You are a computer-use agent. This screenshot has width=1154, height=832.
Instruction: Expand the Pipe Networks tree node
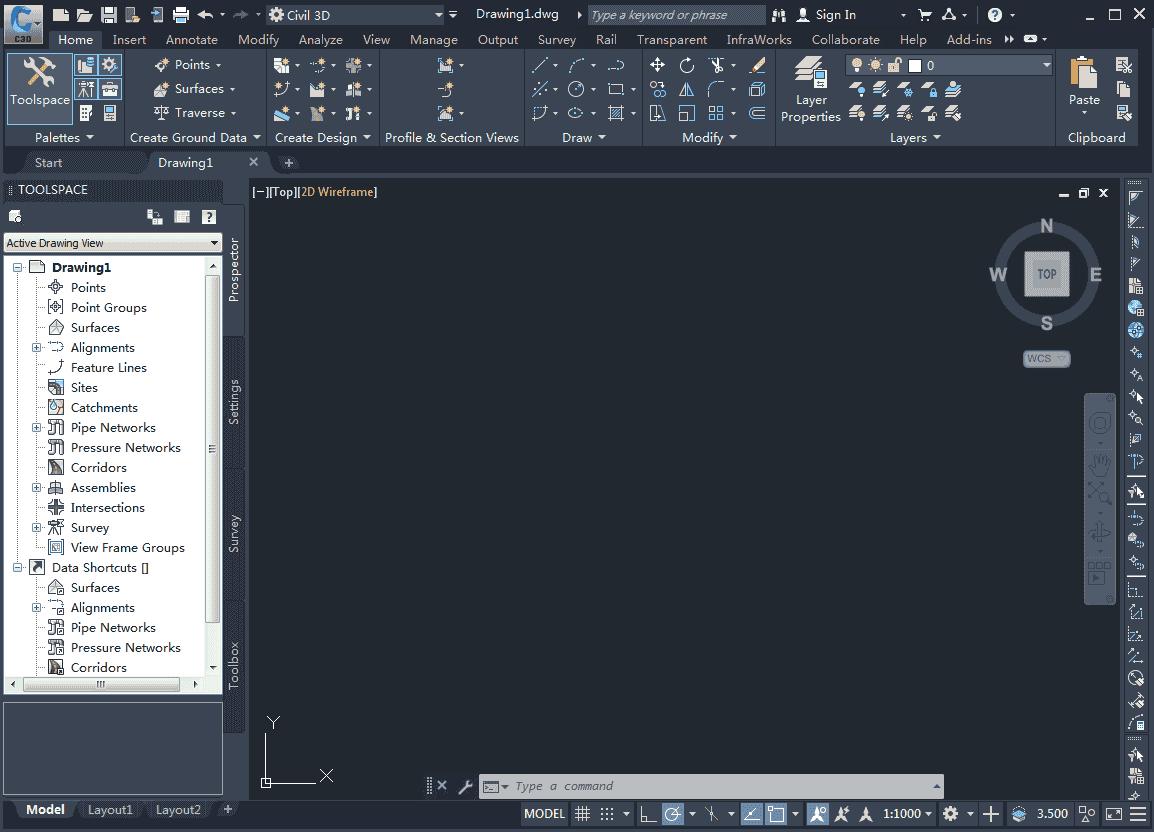tap(37, 428)
